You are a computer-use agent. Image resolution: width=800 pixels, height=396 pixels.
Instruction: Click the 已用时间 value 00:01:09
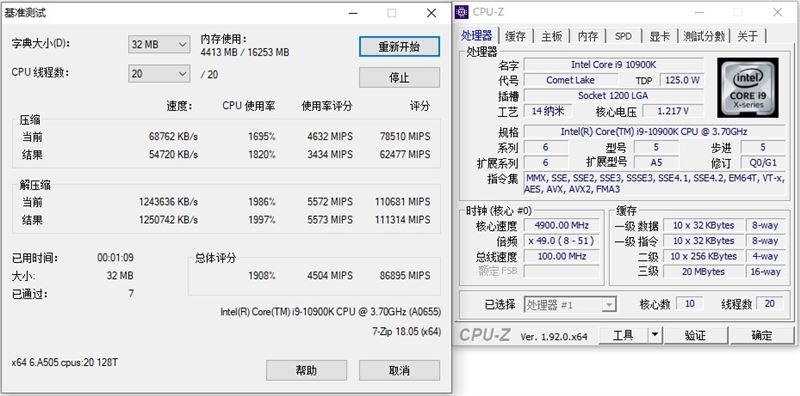[115, 258]
